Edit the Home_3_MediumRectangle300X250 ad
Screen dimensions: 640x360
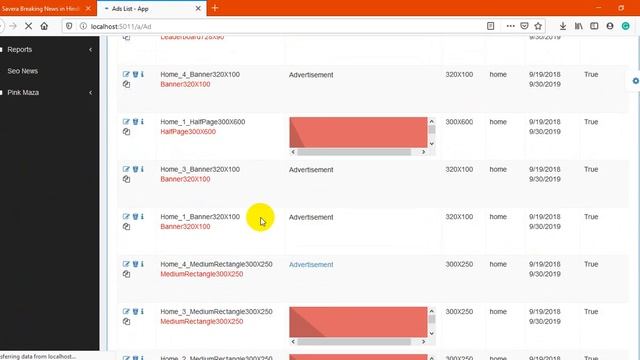126,311
